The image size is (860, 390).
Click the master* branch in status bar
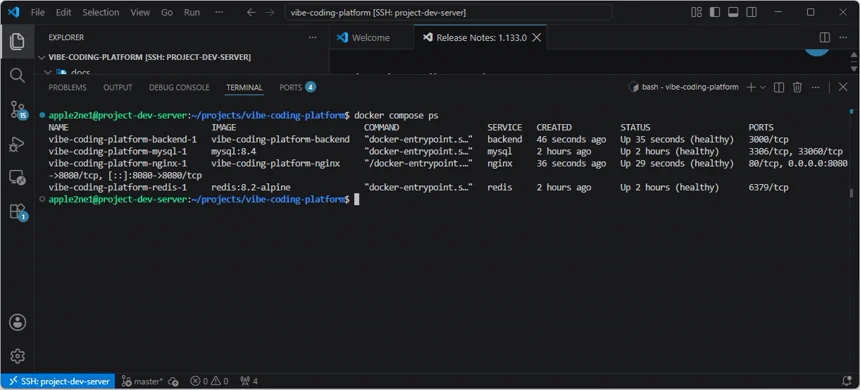click(x=143, y=381)
